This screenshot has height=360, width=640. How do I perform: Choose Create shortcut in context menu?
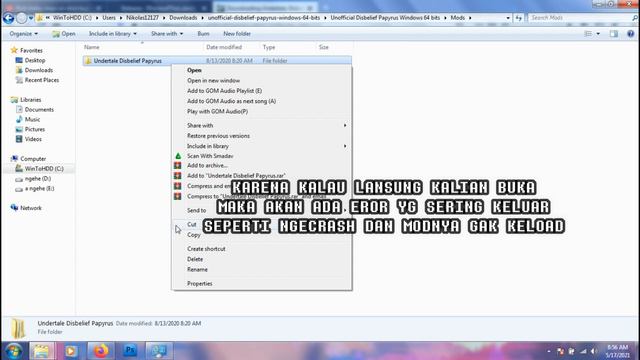[262, 249]
